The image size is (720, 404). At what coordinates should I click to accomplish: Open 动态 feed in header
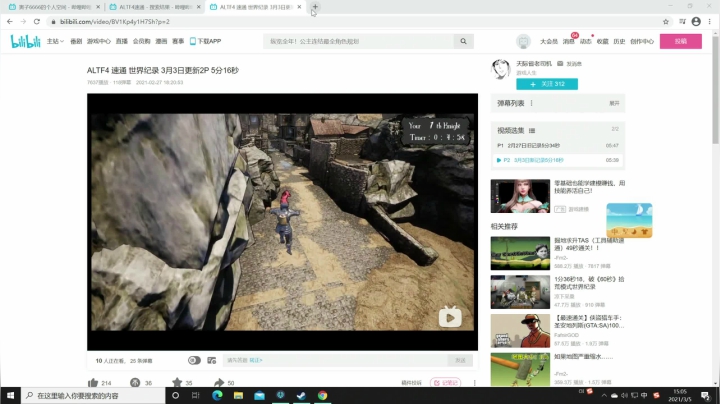tap(585, 41)
